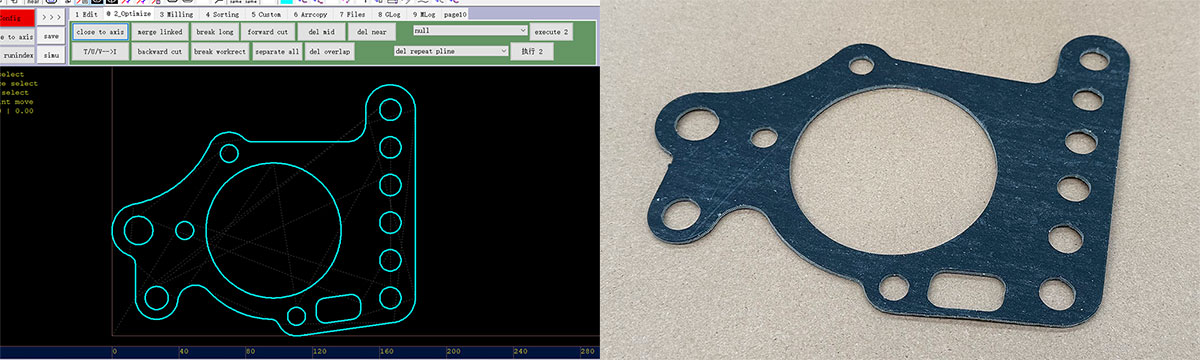Click the separate all button
1200x360 pixels.
click(276, 51)
